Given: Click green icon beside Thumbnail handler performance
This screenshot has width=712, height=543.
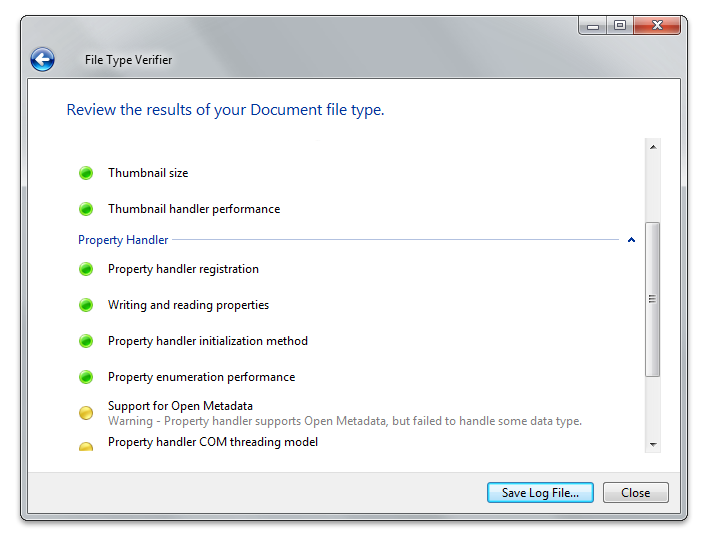Looking at the screenshot, I should pos(86,209).
